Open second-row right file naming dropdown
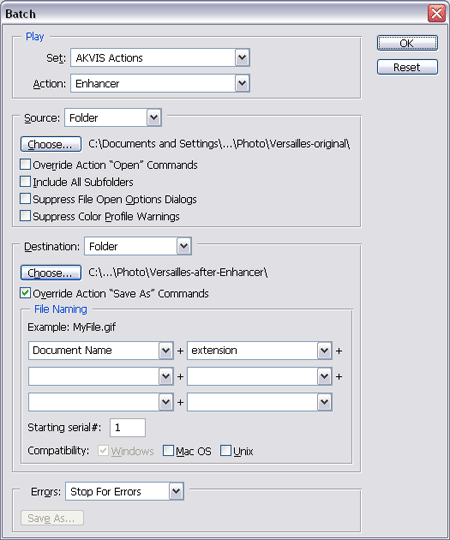Viewport: 450px width, 540px height. [x=260, y=376]
